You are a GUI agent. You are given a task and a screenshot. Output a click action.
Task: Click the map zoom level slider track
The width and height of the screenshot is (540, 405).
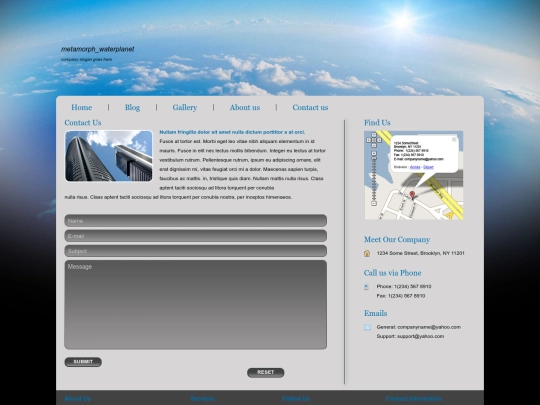374,178
